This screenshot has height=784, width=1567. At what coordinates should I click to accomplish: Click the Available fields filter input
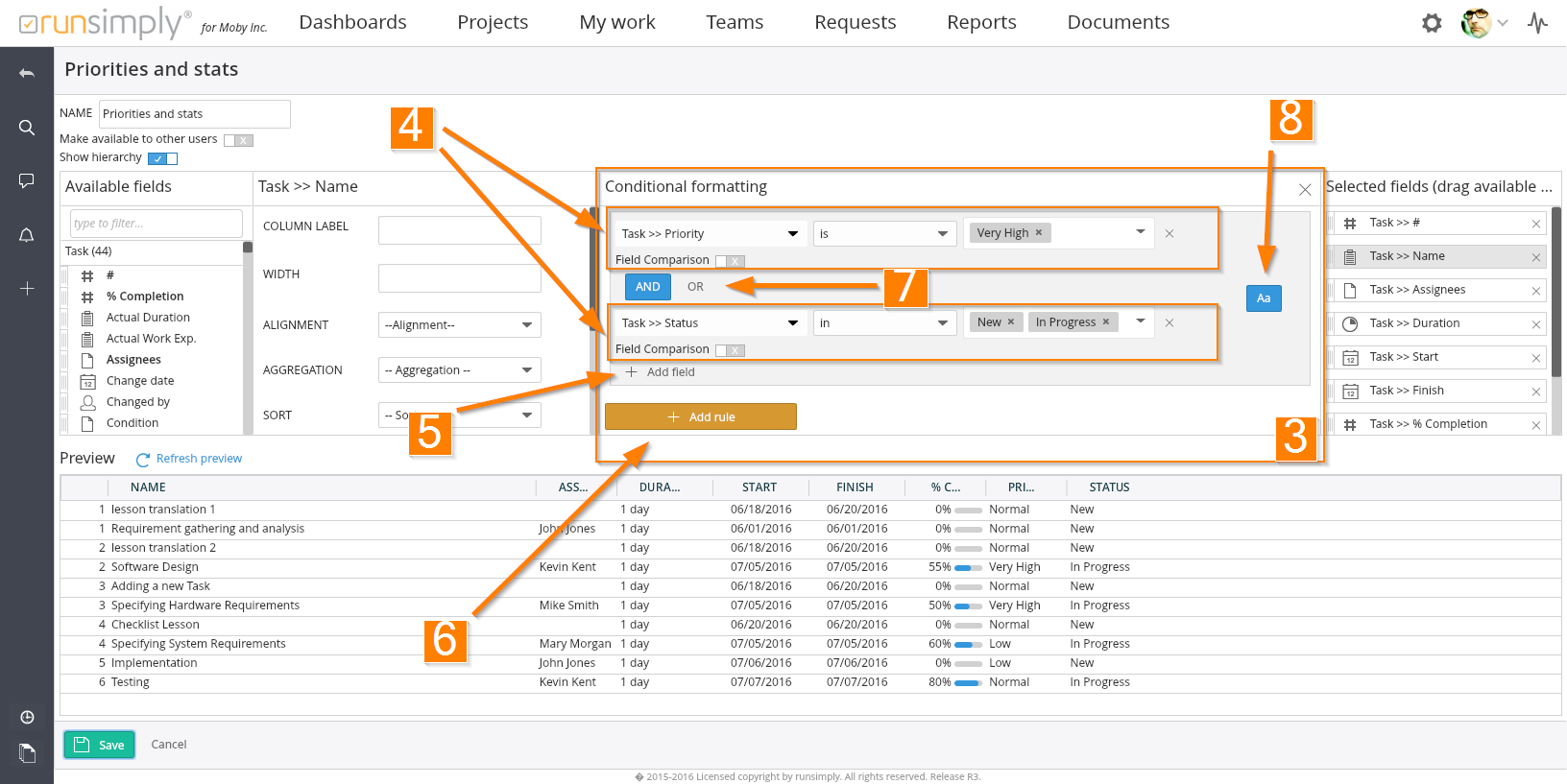point(156,224)
